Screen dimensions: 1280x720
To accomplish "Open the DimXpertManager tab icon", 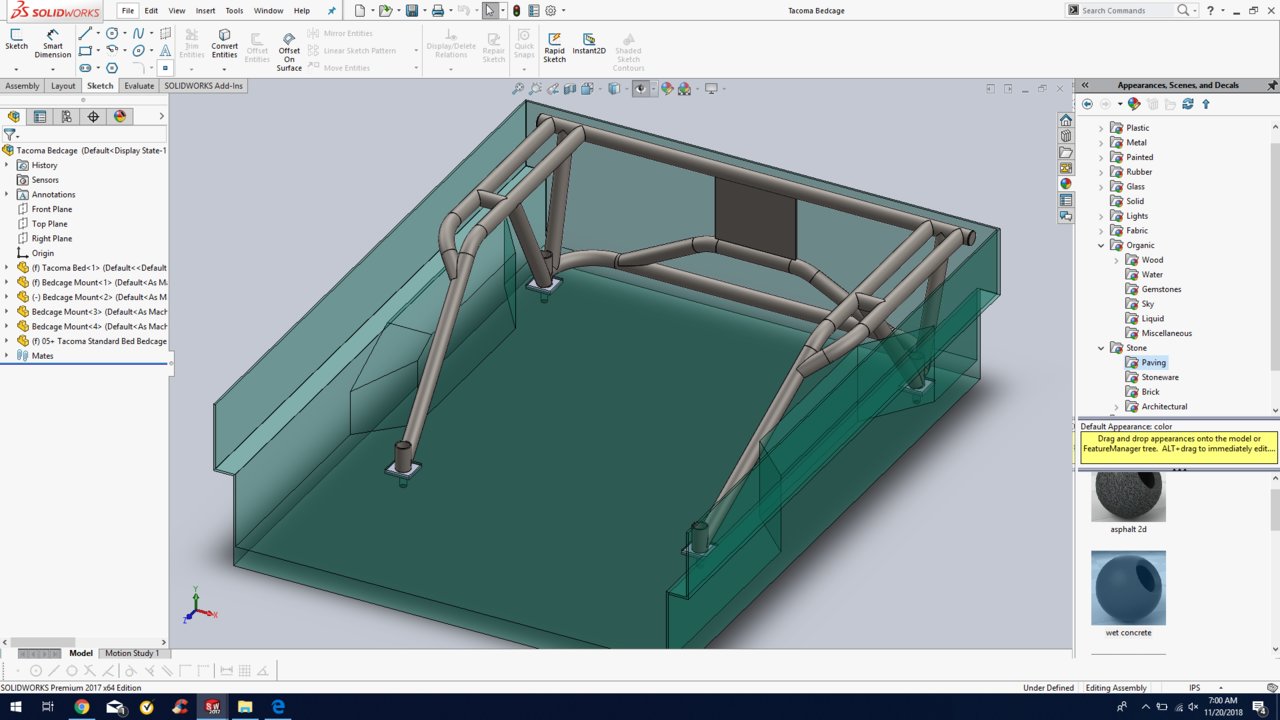I will (x=93, y=116).
